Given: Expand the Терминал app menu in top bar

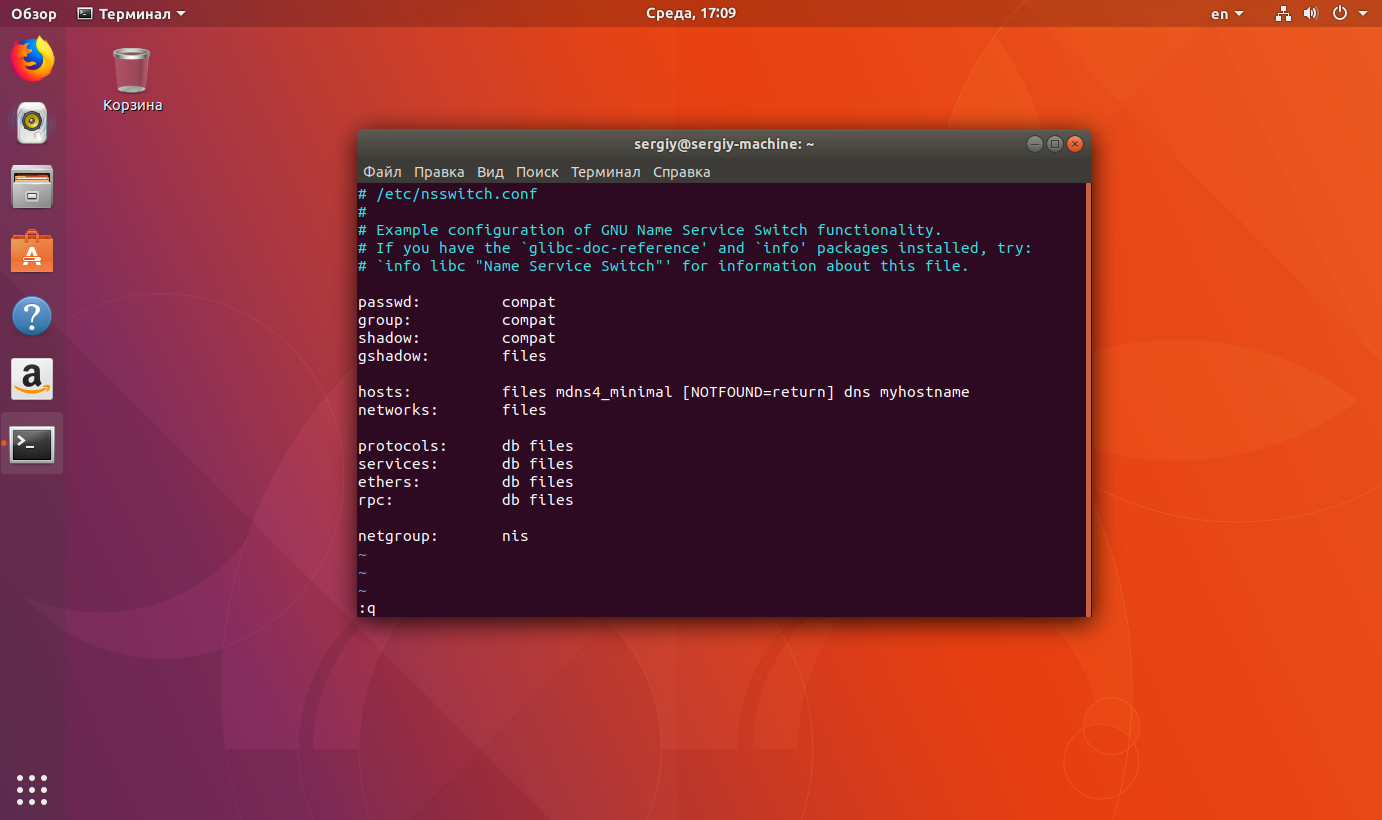Looking at the screenshot, I should [x=131, y=14].
